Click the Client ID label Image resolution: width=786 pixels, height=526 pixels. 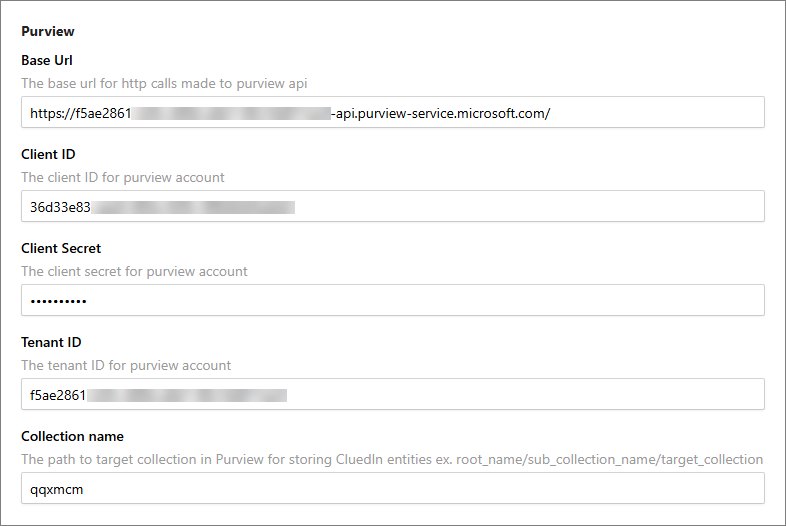point(48,154)
